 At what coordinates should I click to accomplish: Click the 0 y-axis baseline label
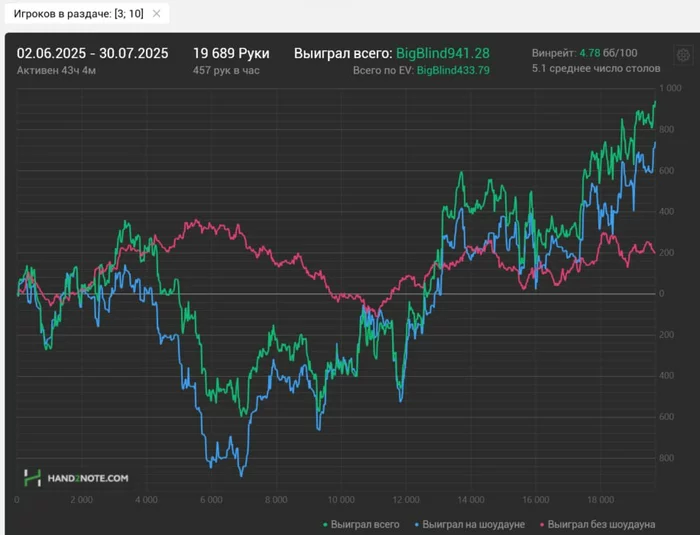(x=662, y=294)
